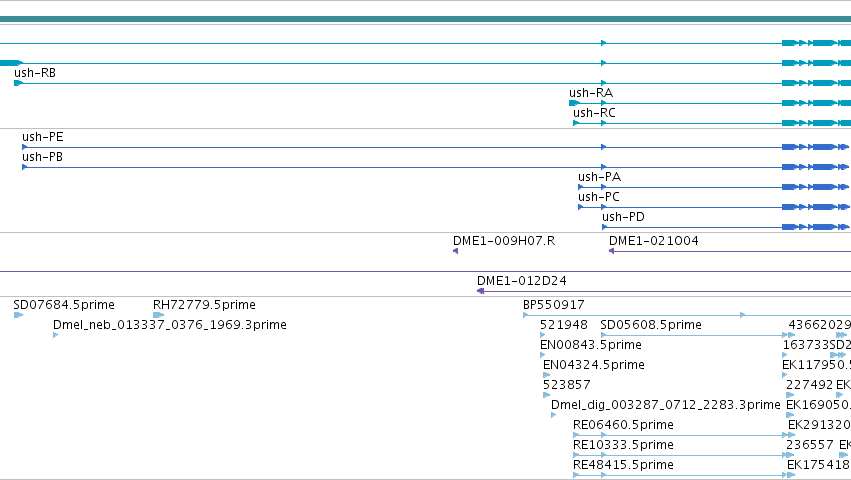The width and height of the screenshot is (851, 480).
Task: Select the ush-RB transcript label
Action: click(x=35, y=73)
